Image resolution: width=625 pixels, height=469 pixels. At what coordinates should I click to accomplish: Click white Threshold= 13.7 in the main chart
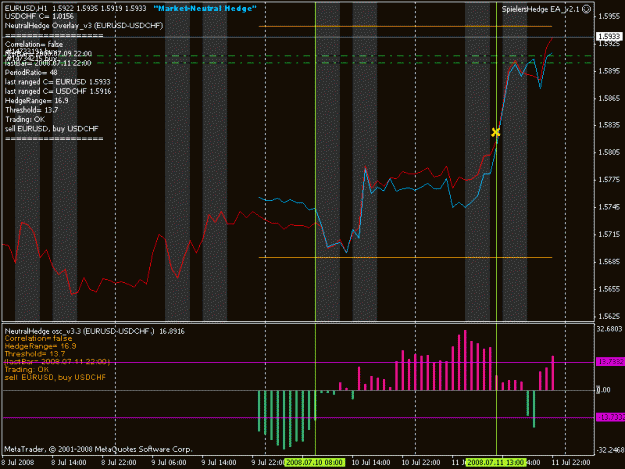pos(31,110)
